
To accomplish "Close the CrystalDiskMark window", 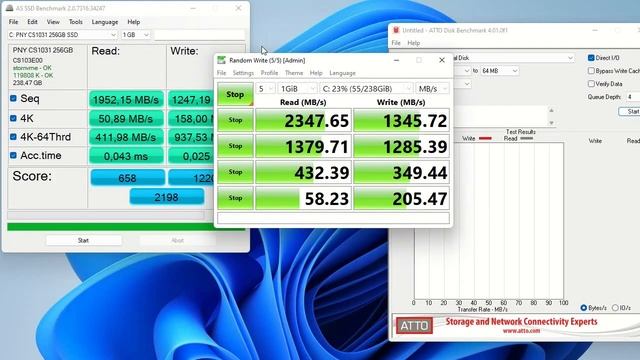I will (x=442, y=60).
